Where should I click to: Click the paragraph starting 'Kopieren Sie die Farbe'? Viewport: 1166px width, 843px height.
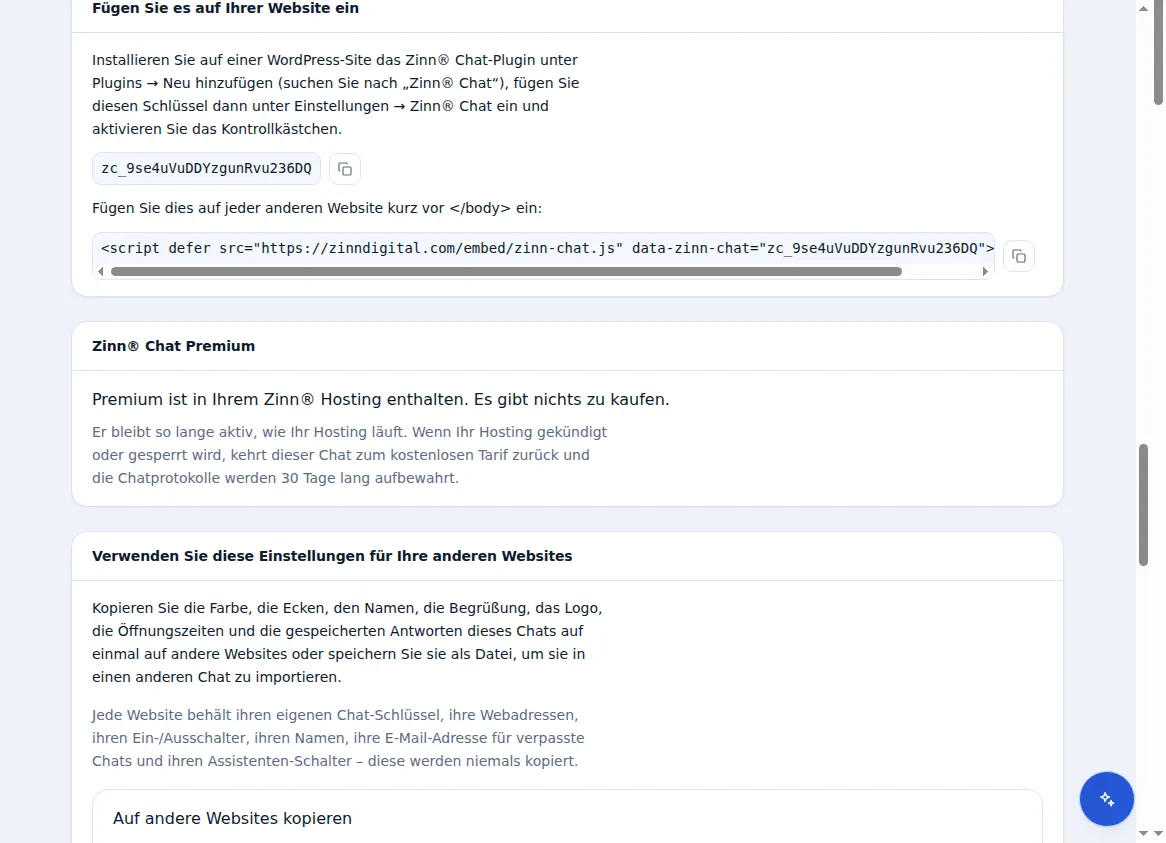tap(347, 642)
